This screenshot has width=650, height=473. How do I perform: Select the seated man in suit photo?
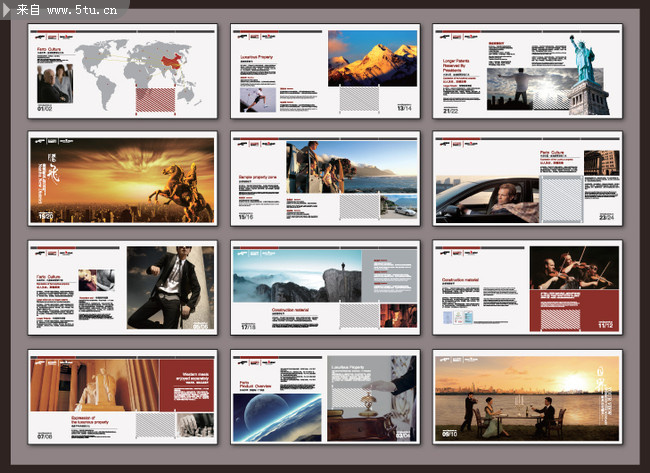click(170, 287)
